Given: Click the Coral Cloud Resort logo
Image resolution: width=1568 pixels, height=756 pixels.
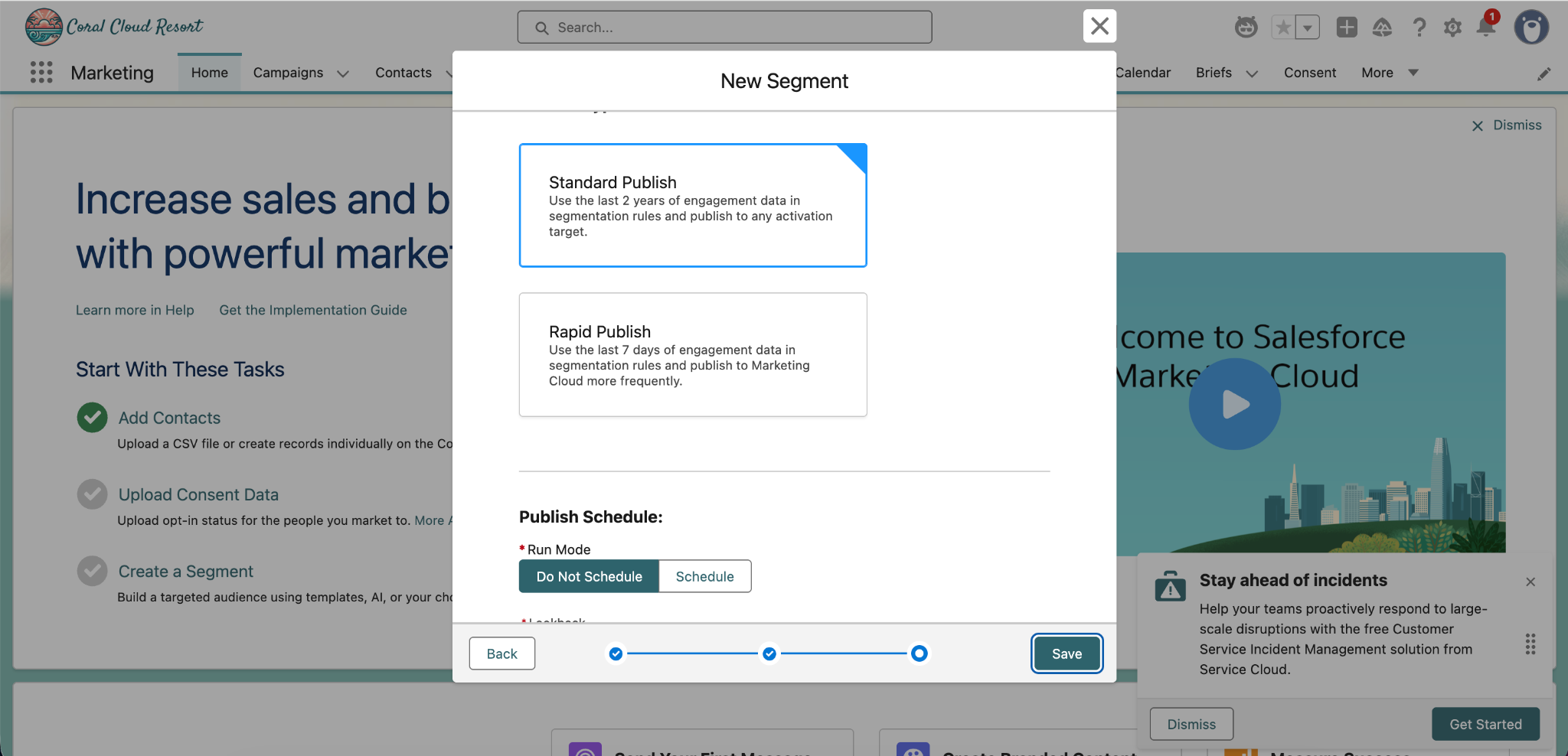Looking at the screenshot, I should click(x=114, y=27).
